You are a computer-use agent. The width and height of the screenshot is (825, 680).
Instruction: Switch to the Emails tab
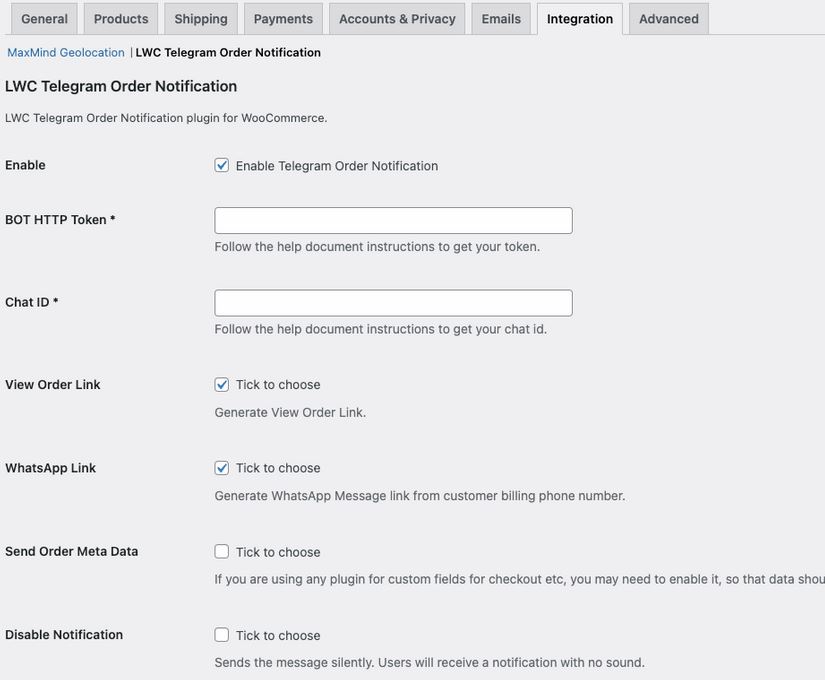coord(501,19)
